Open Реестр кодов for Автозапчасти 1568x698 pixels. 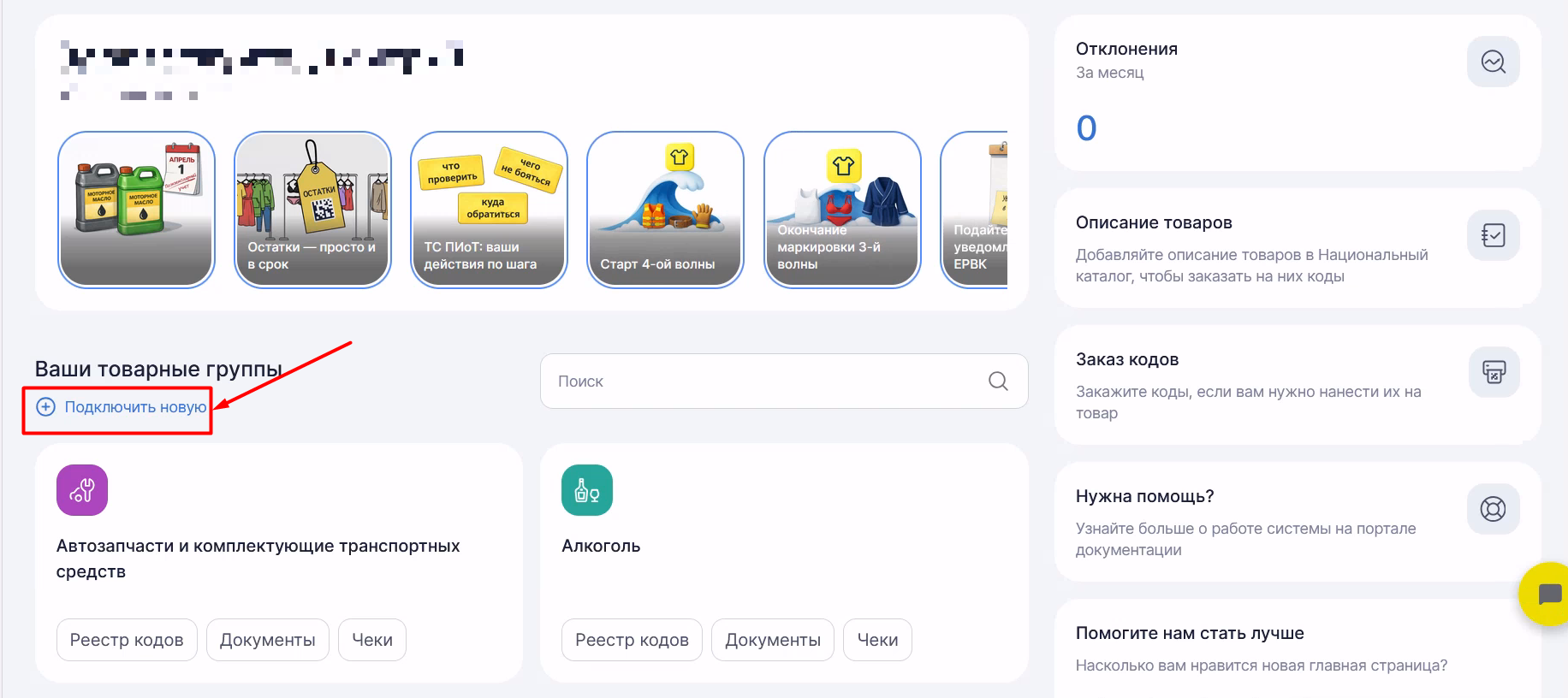click(127, 640)
